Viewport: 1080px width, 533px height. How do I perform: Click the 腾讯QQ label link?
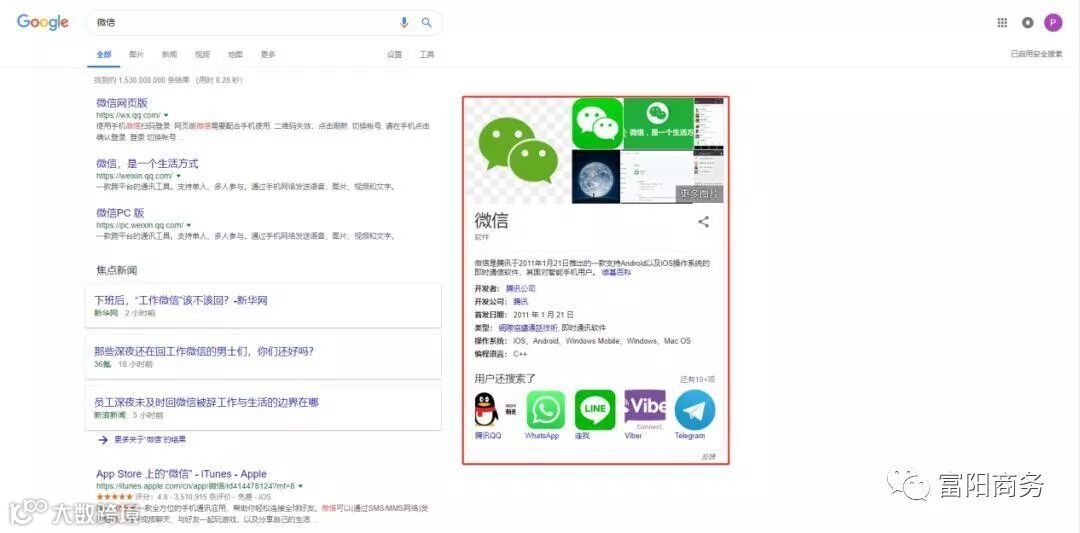coord(488,436)
